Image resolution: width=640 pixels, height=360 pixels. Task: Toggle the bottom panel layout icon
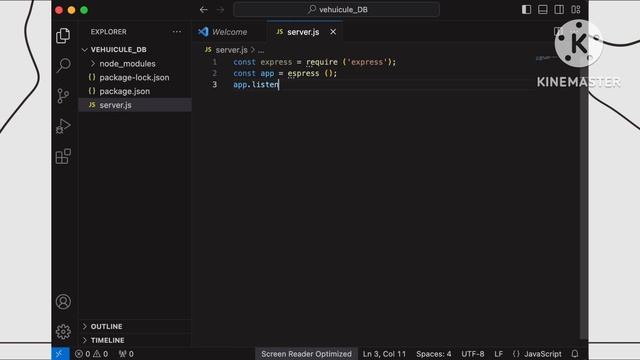pos(543,9)
